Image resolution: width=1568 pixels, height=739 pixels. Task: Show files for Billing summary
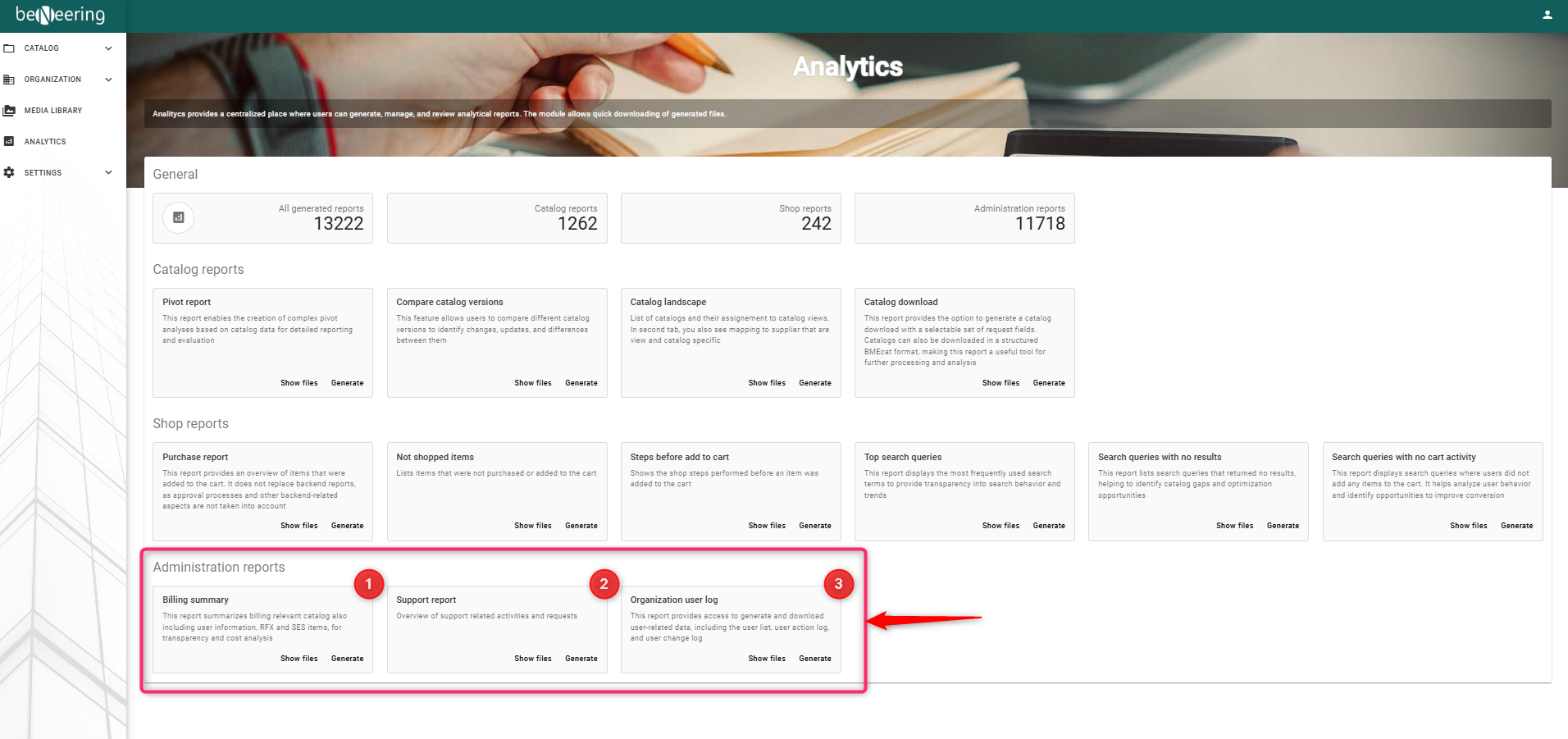tap(299, 659)
